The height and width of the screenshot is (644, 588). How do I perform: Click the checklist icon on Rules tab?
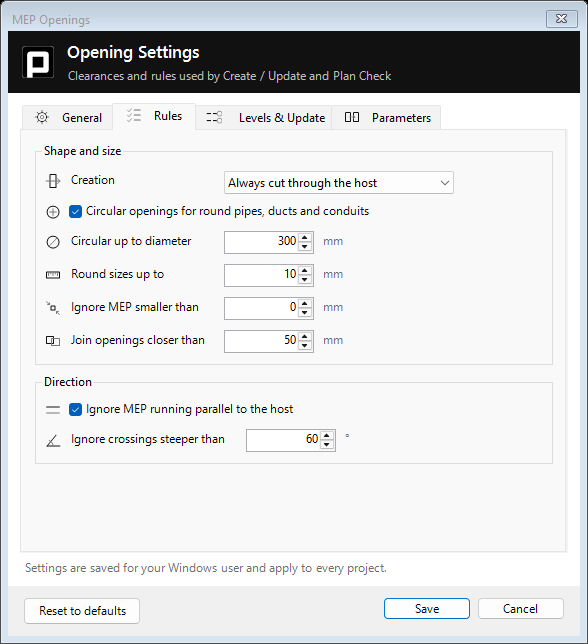134,115
